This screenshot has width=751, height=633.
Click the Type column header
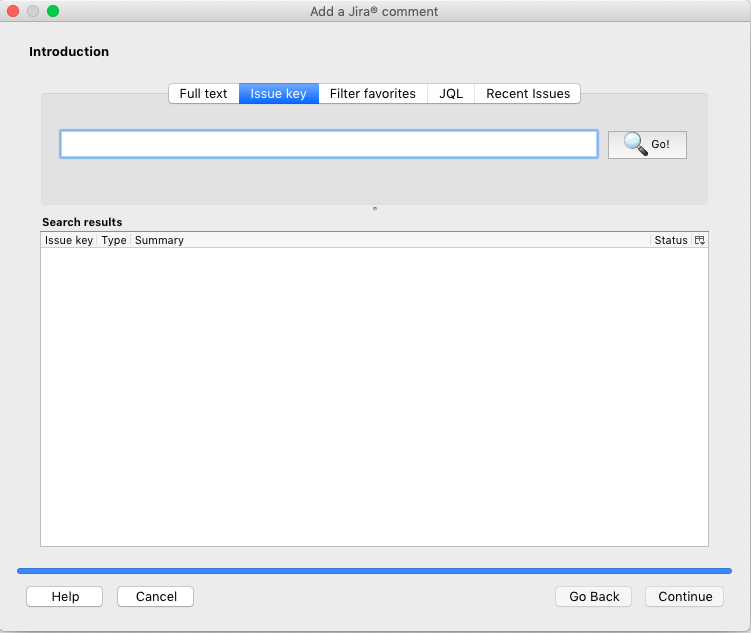114,240
